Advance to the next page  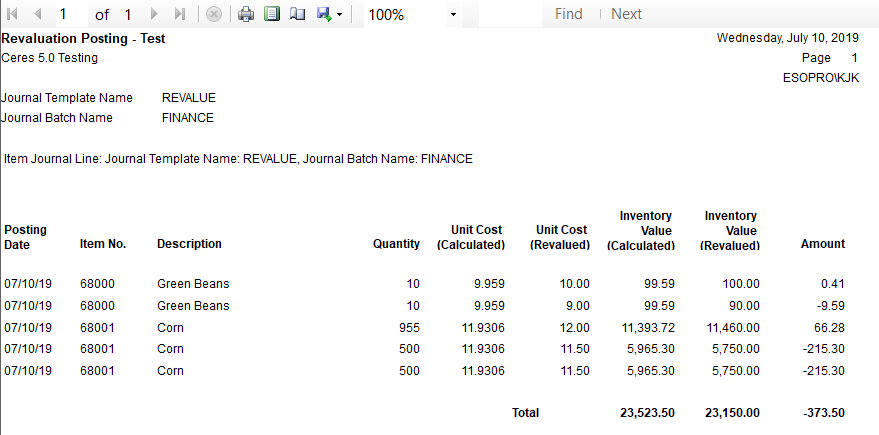(x=154, y=14)
